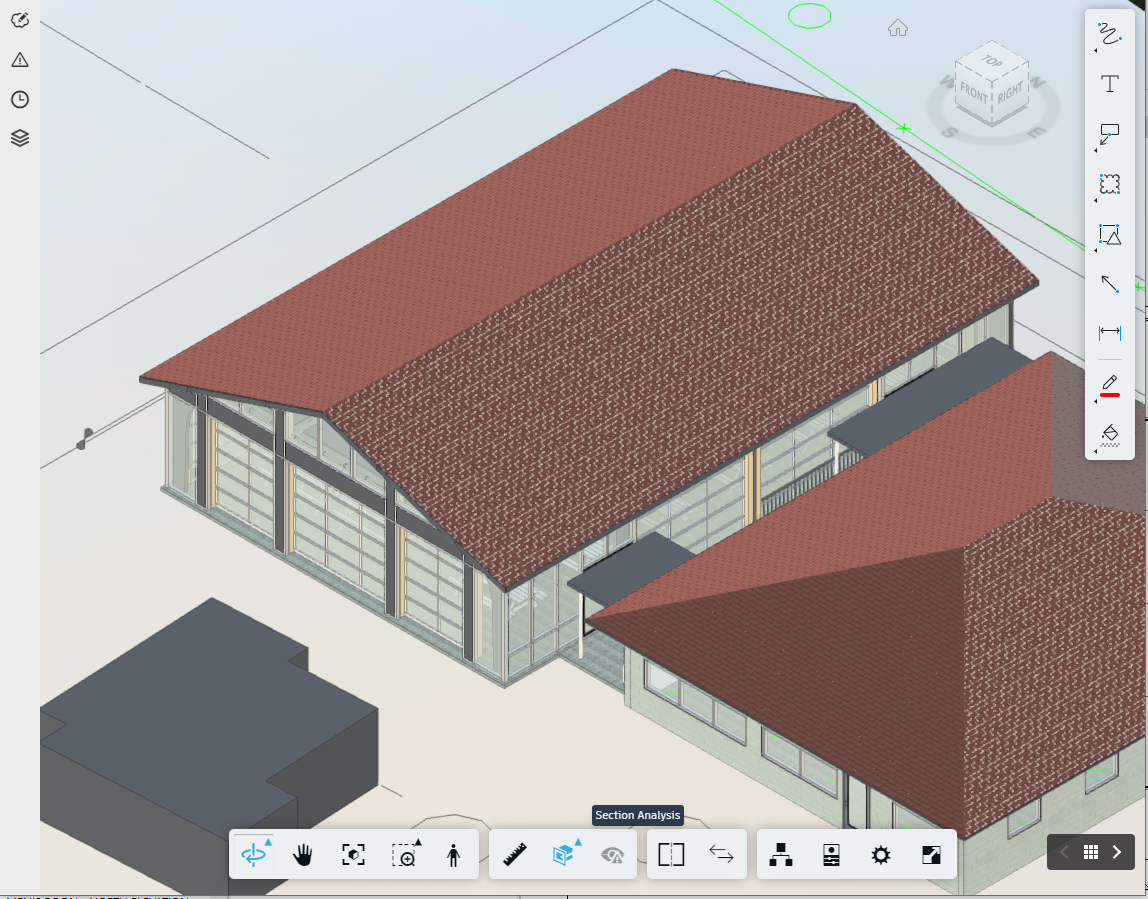Toggle Full Screen mode
Viewport: 1148px width, 899px height.
point(930,855)
